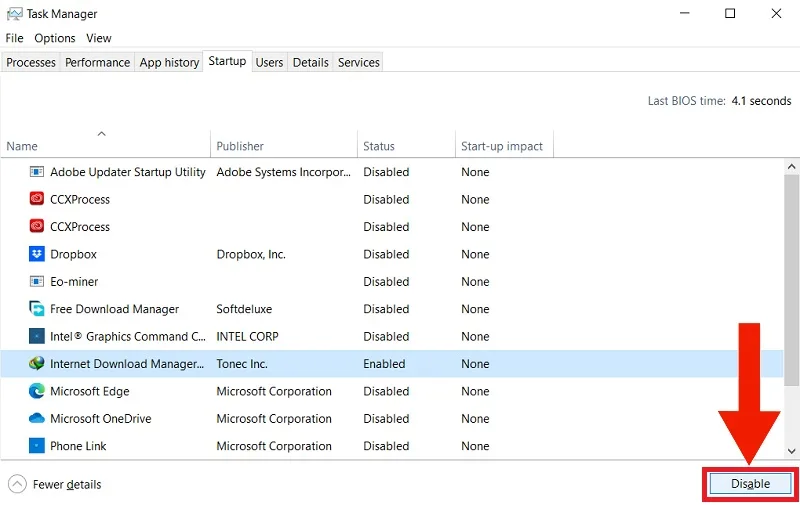Screen dimensions: 800x505
Task: Select the Eo-miner entry name
Action: coord(74,282)
